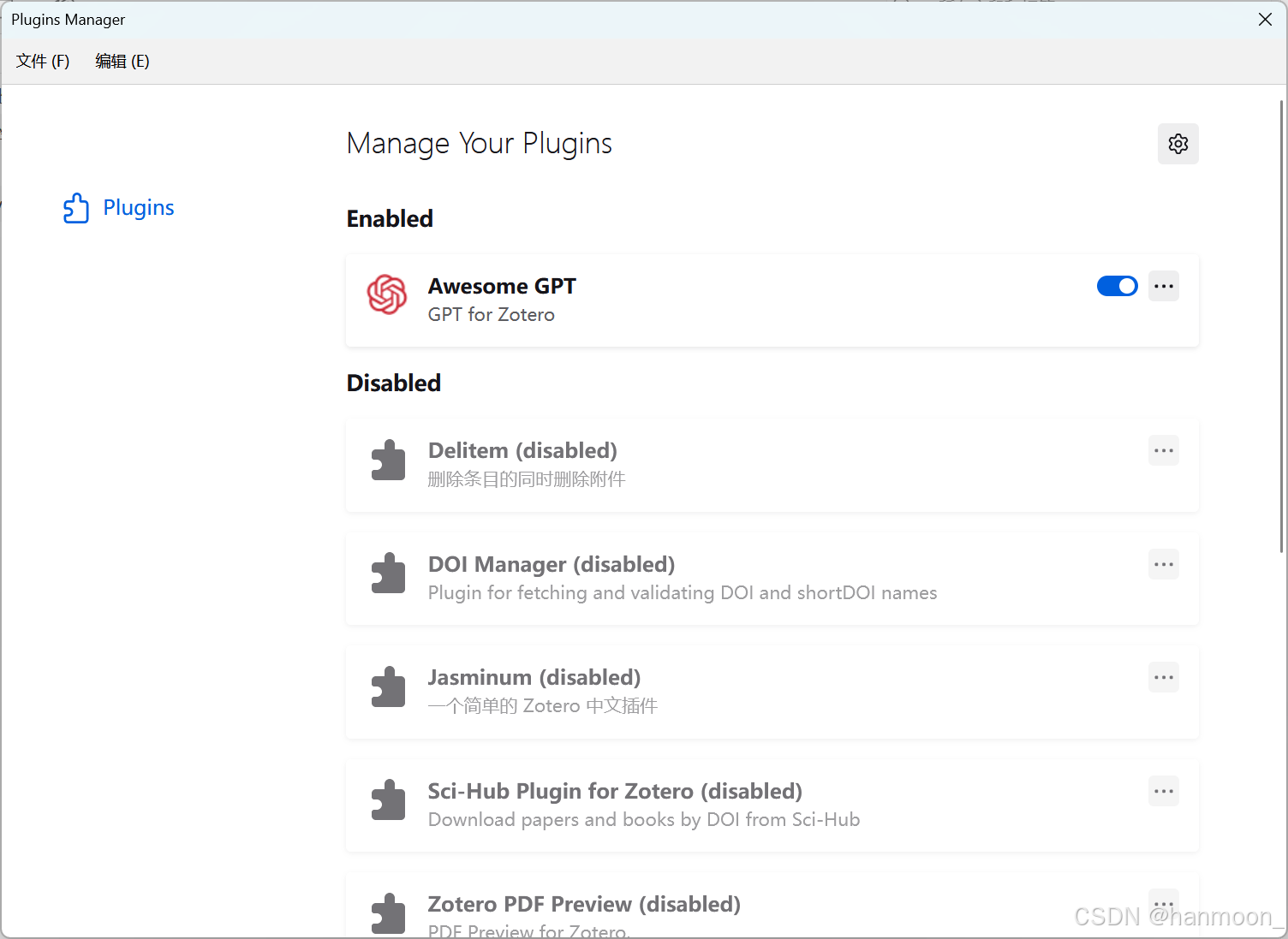
Task: Open more options for Sci-Hub Plugin
Action: coord(1163,791)
